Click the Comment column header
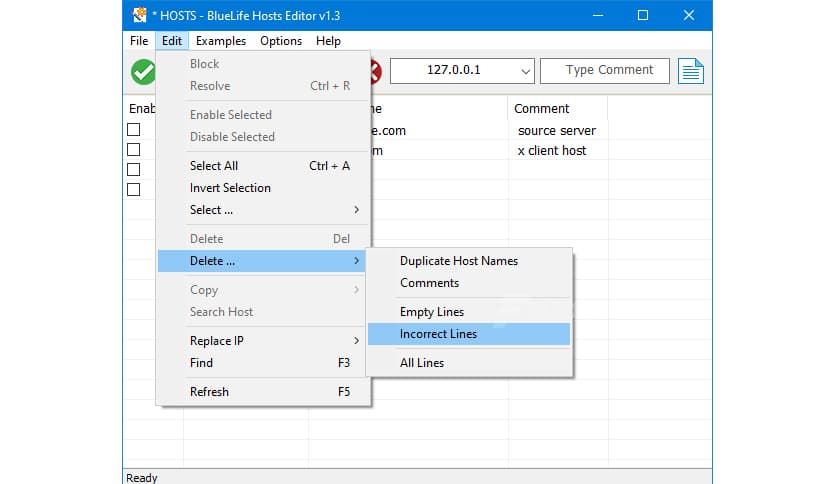This screenshot has height=484, width=836. click(x=558, y=109)
